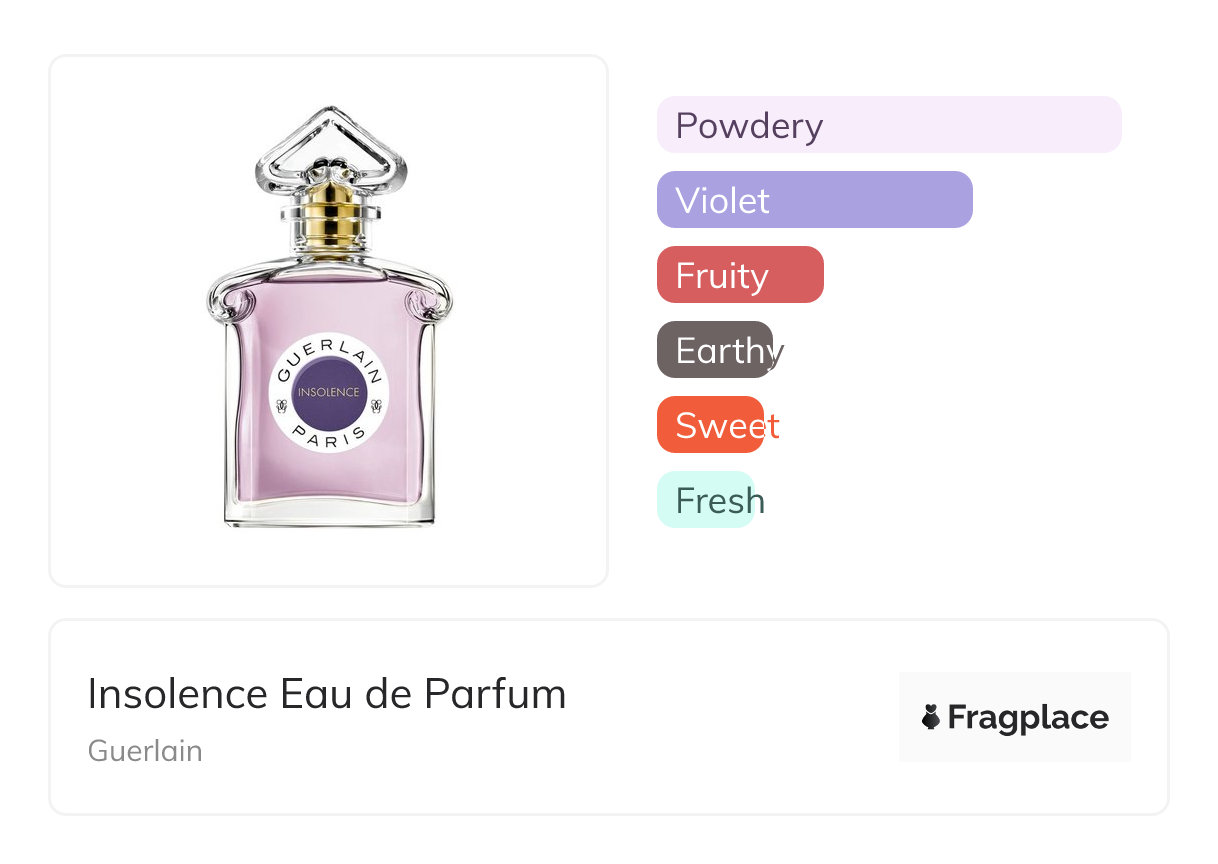Click the clear glass base of the bottle
The image size is (1218, 864).
329,513
